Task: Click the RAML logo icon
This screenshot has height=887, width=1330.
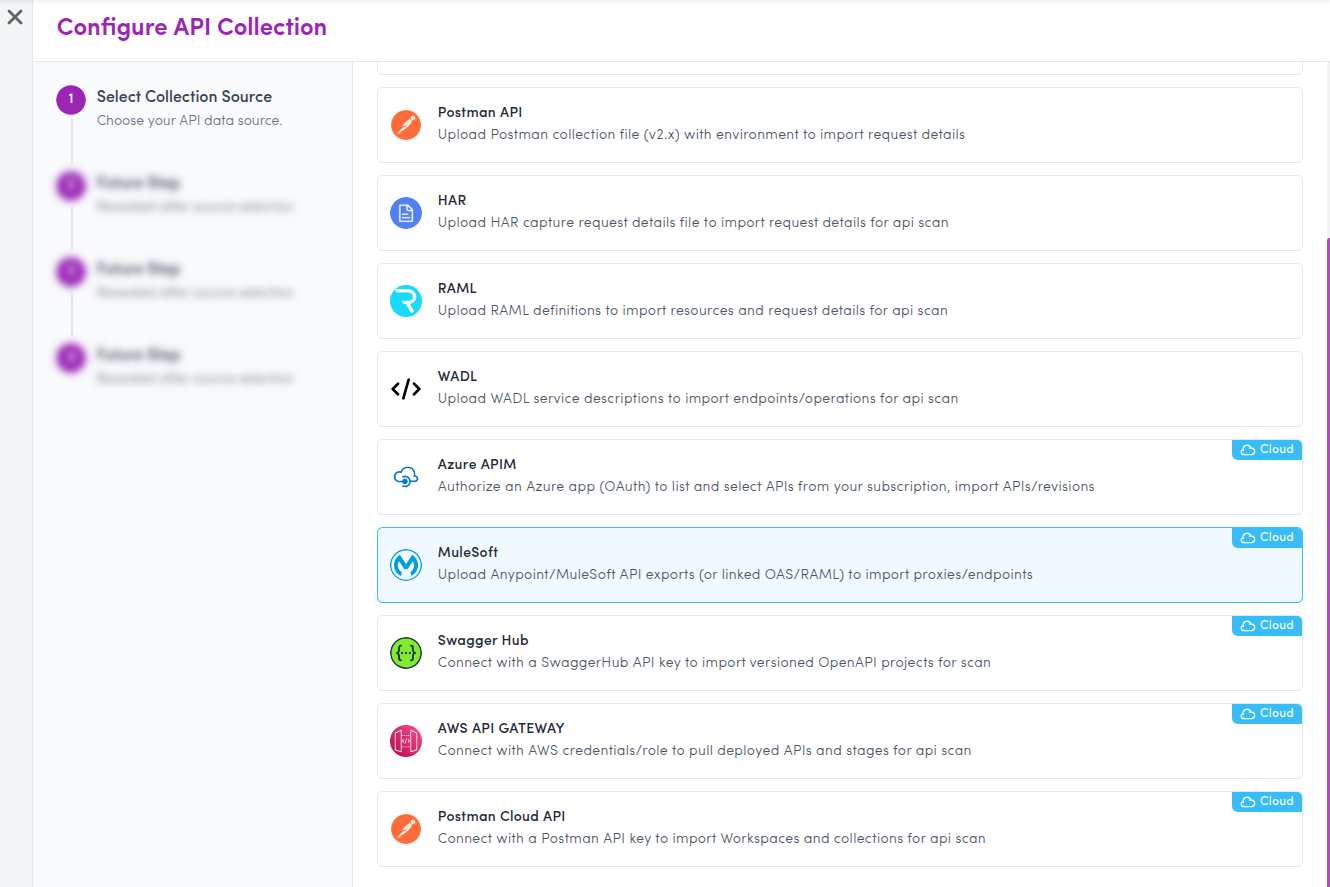Action: [x=405, y=301]
